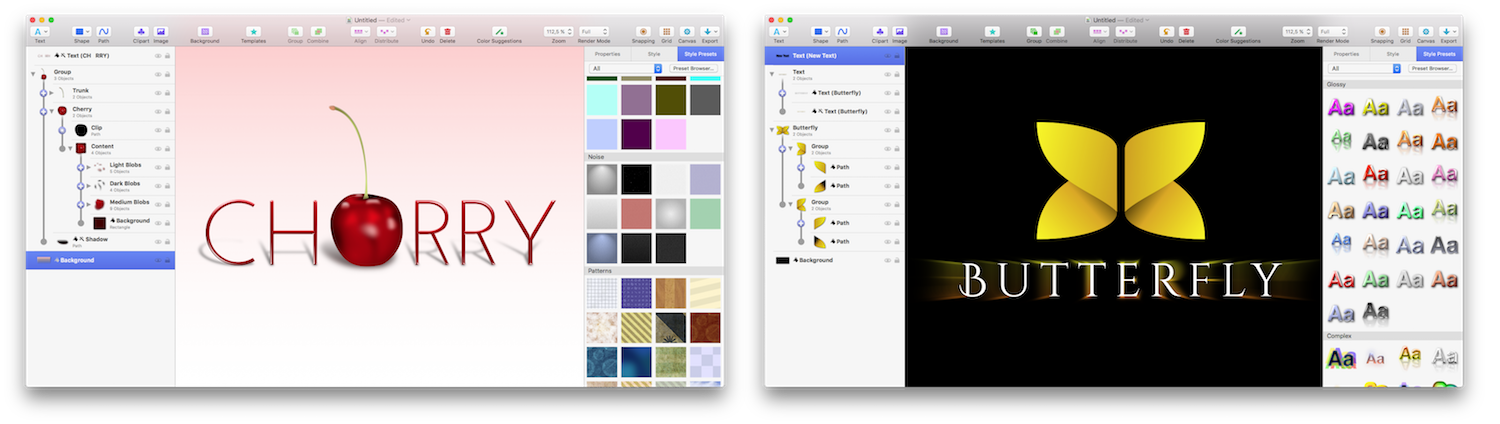The width and height of the screenshot is (1500, 424).
Task: Hide the Trunk layer
Action: pyautogui.click(x=158, y=92)
